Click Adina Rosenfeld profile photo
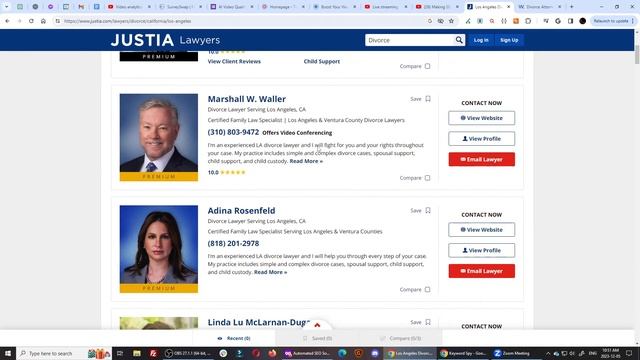The image size is (640, 360). coord(159,244)
